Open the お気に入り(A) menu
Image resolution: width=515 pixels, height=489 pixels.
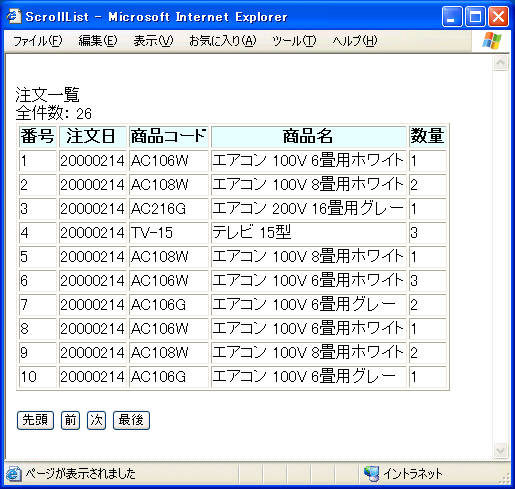pos(223,41)
